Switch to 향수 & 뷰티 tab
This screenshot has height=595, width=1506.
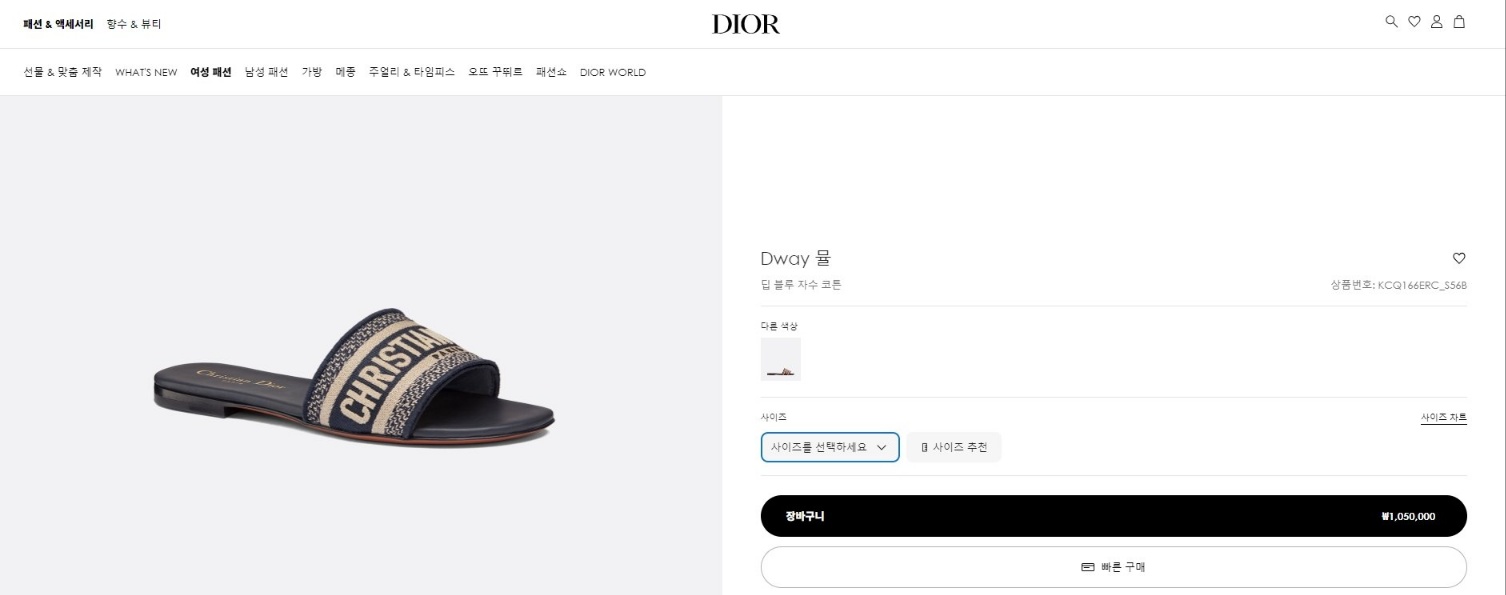(x=134, y=23)
